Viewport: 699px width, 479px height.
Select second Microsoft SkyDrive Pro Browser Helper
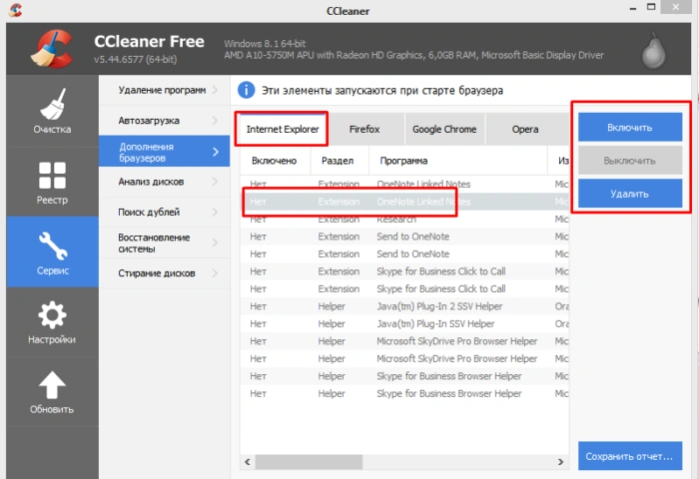point(405,359)
